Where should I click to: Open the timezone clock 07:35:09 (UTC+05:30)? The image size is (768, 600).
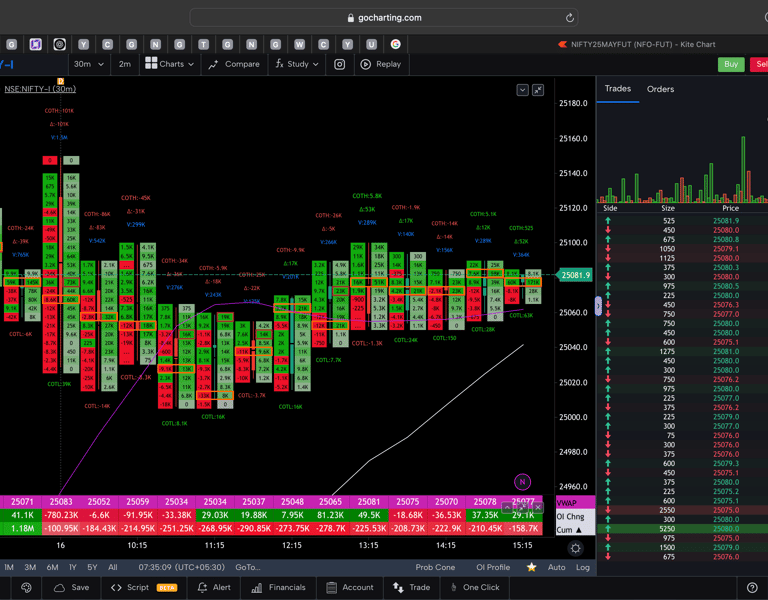[x=181, y=567]
